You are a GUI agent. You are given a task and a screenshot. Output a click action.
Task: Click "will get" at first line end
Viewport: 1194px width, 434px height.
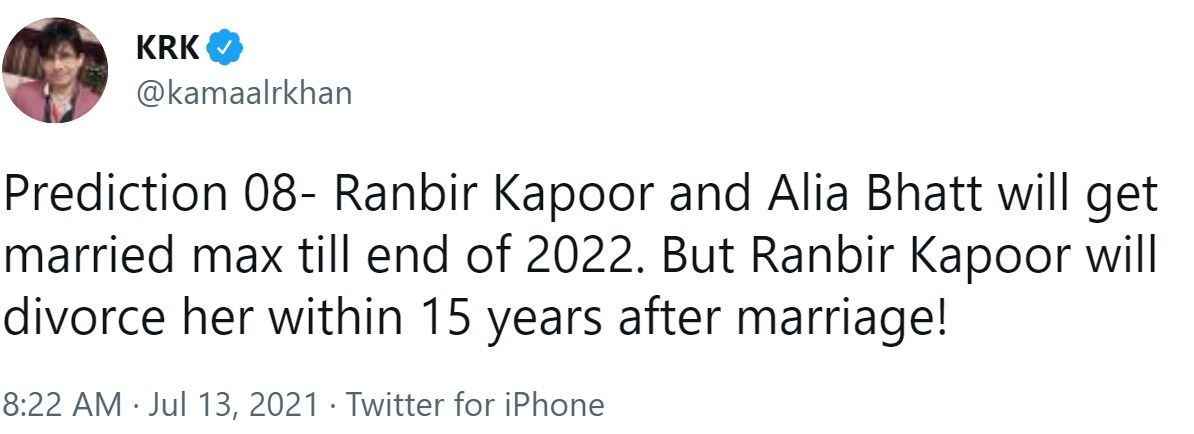(x=1079, y=197)
